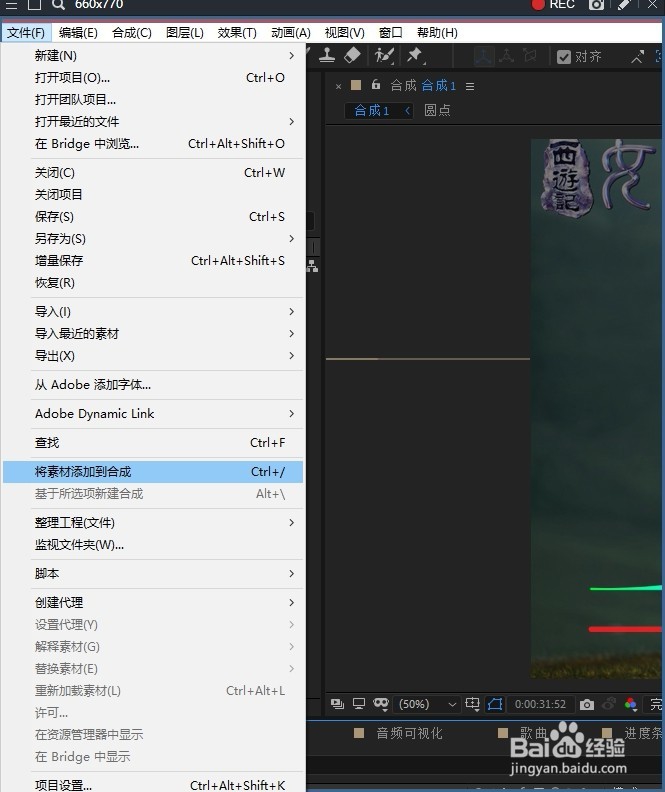Image resolution: width=665 pixels, height=792 pixels.
Task: Select the Clone Stamp tool
Action: click(x=327, y=55)
